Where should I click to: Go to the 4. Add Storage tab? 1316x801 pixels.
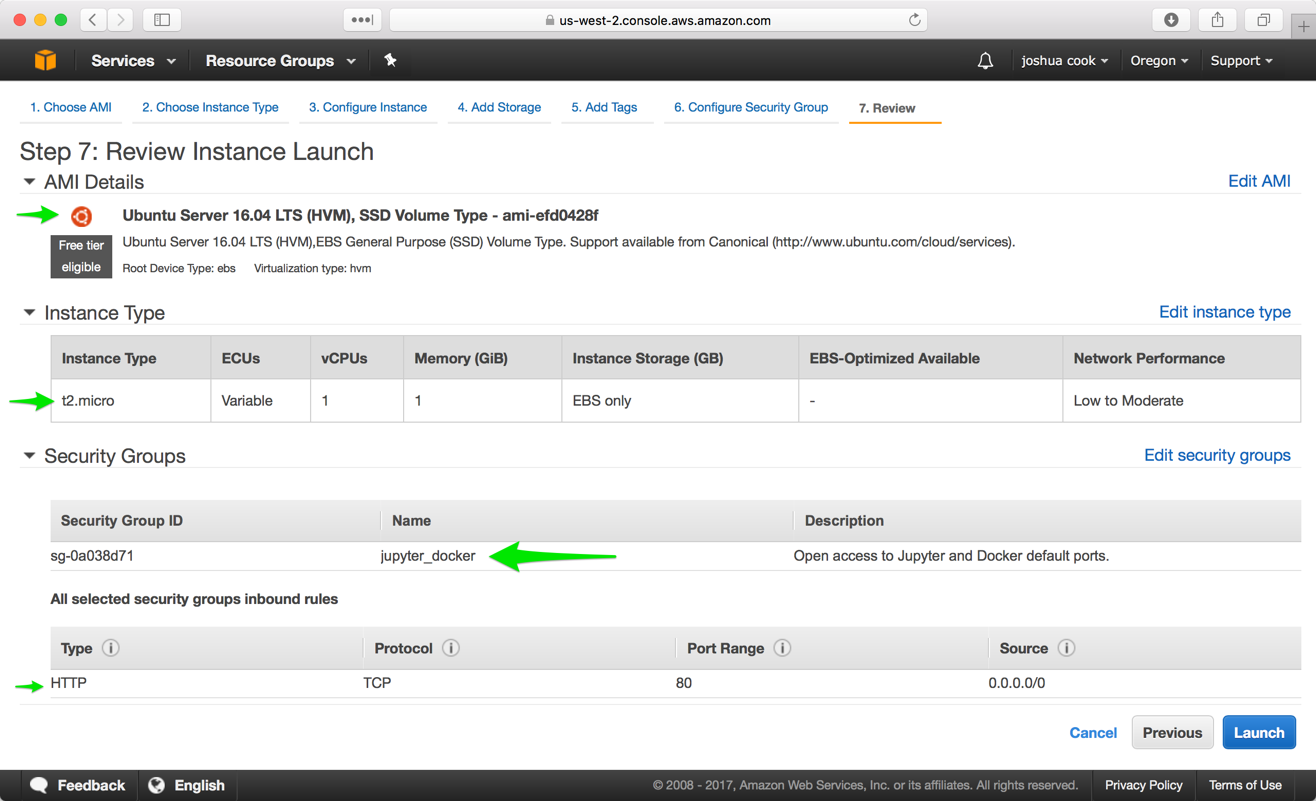(x=499, y=107)
